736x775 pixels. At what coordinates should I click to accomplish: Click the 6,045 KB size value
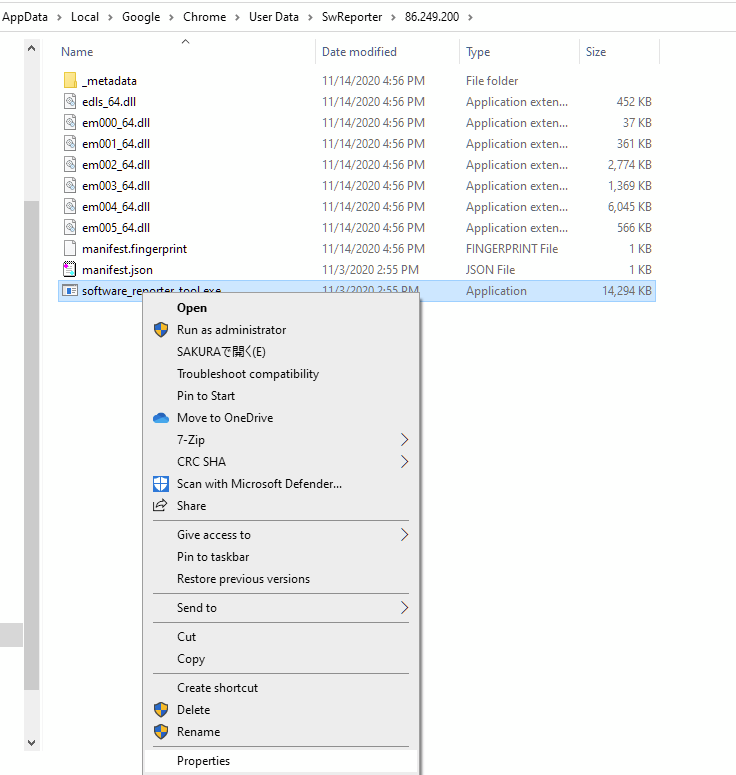tap(630, 207)
